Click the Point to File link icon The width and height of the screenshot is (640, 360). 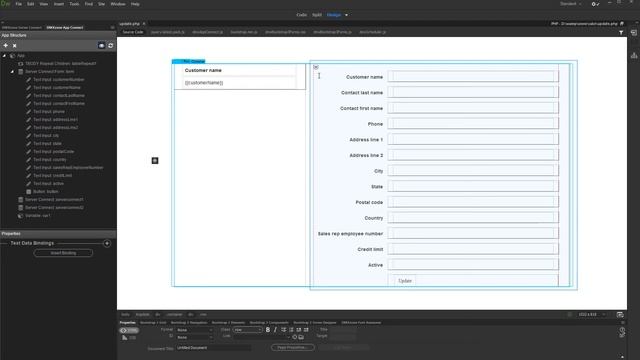tap(295, 337)
